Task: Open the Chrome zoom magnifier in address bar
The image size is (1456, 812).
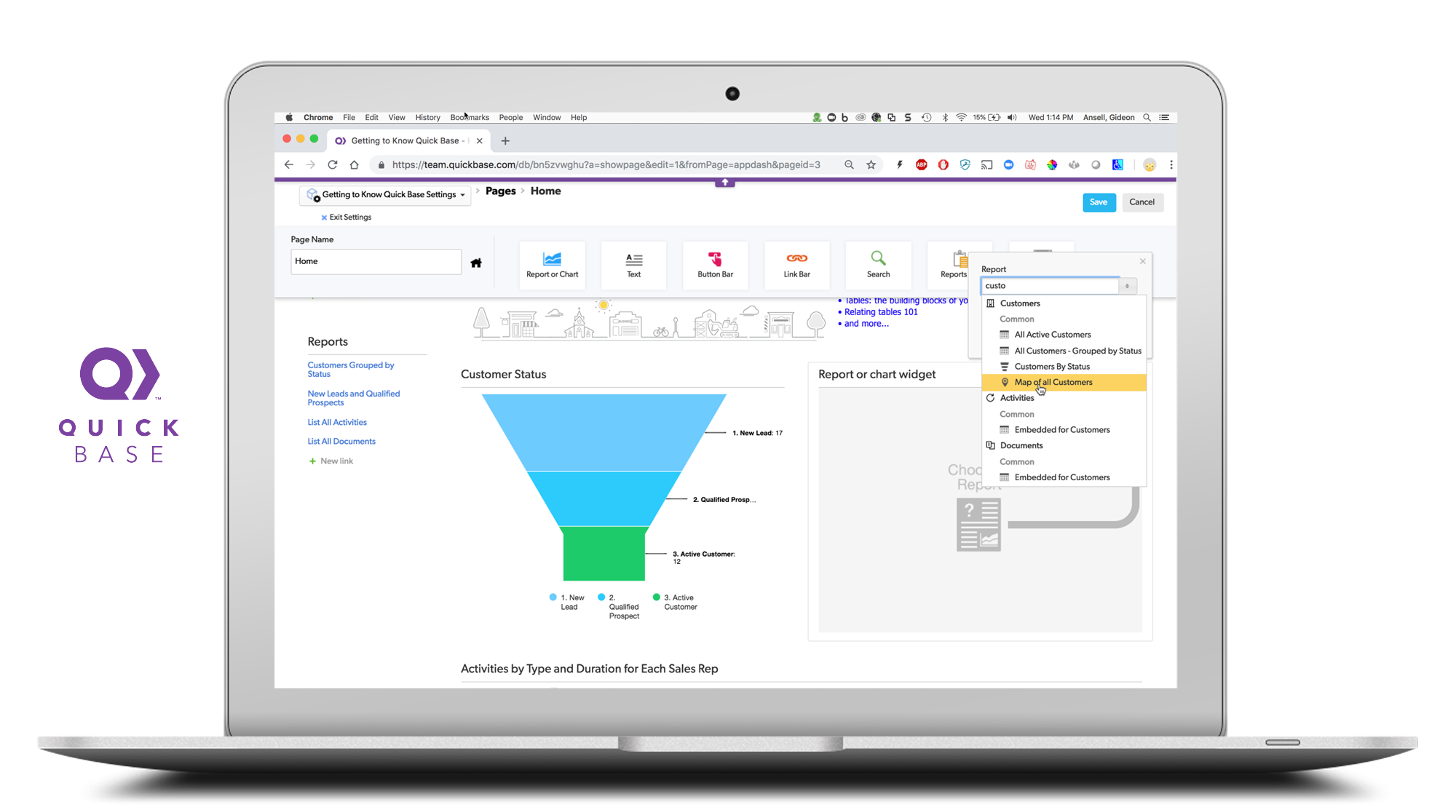Action: [849, 164]
